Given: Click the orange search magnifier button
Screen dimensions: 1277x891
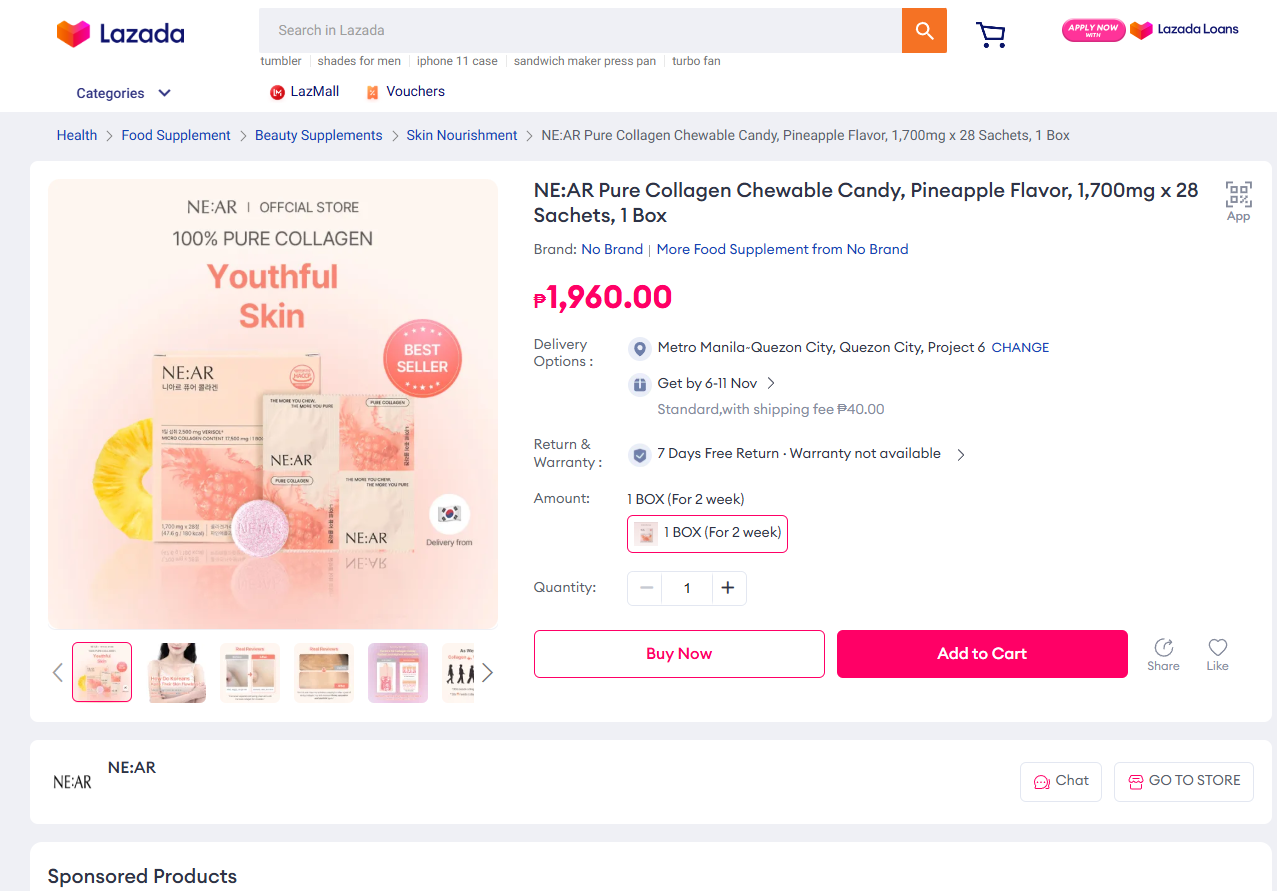Looking at the screenshot, I should pos(924,30).
